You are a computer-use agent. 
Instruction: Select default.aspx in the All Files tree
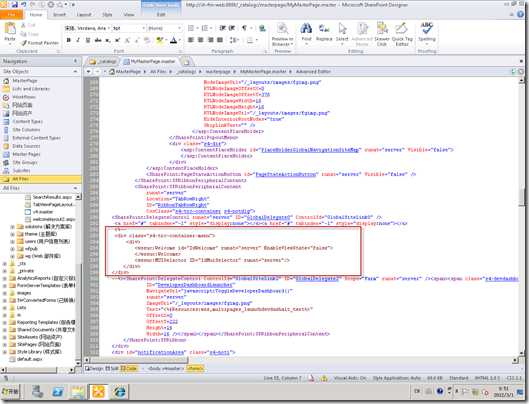29,359
